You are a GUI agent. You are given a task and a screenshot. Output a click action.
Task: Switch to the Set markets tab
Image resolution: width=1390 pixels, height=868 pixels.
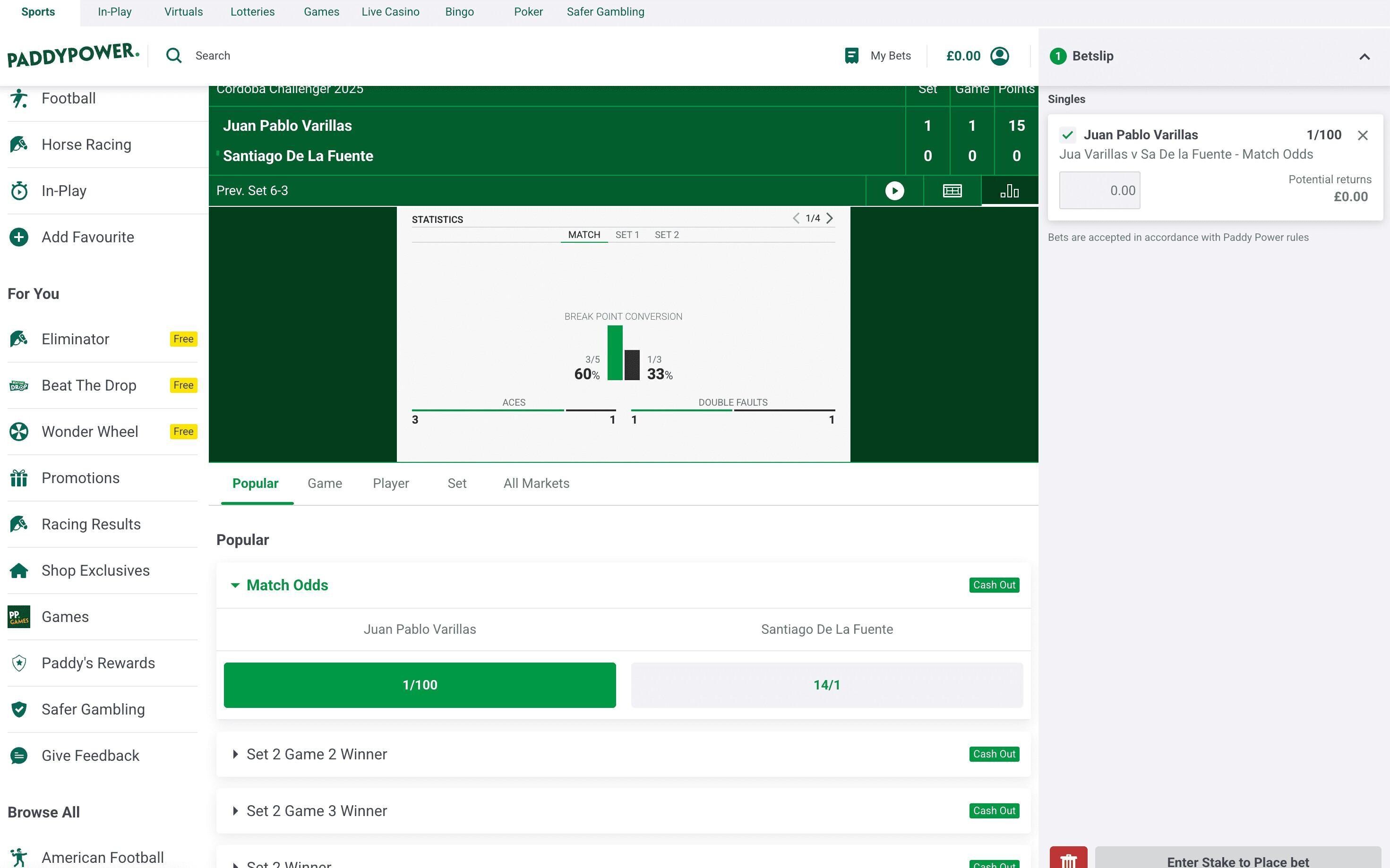[456, 484]
